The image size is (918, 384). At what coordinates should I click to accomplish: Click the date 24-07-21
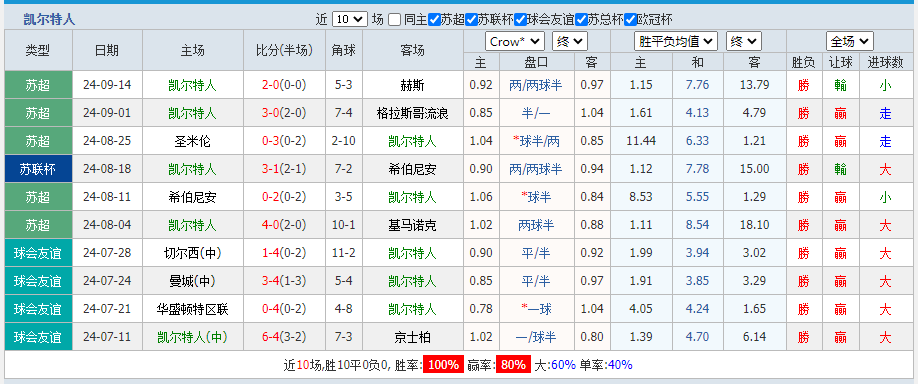click(107, 309)
